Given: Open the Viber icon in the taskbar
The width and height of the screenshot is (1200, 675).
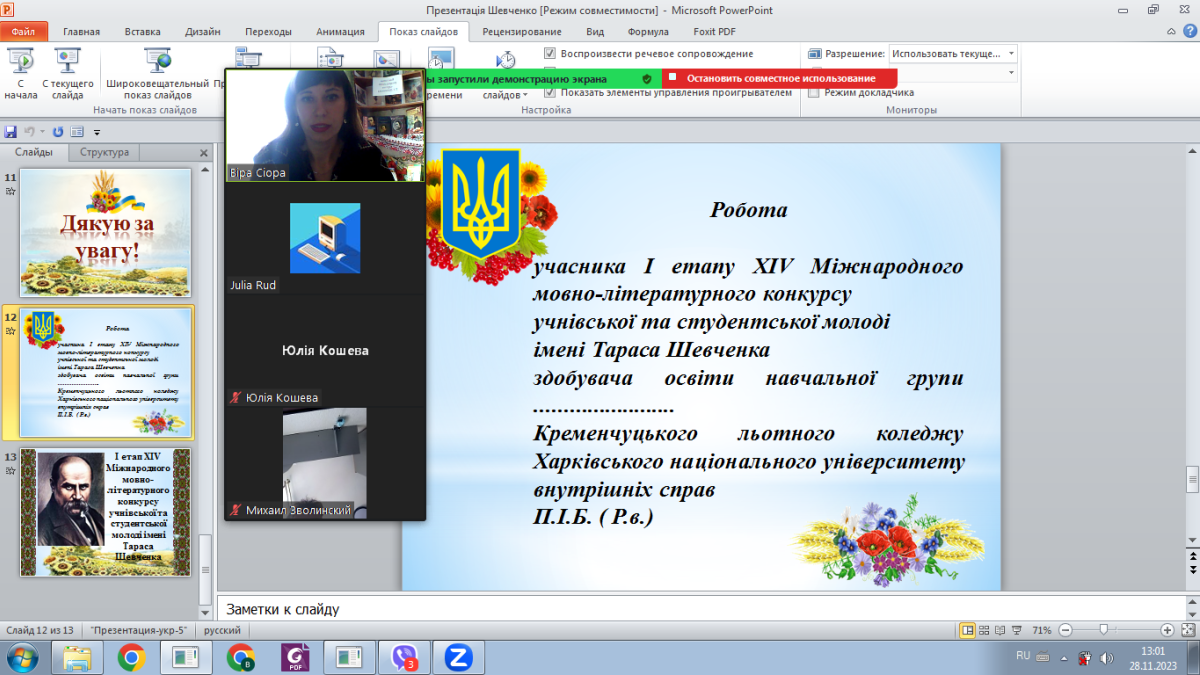Looking at the screenshot, I should (404, 657).
